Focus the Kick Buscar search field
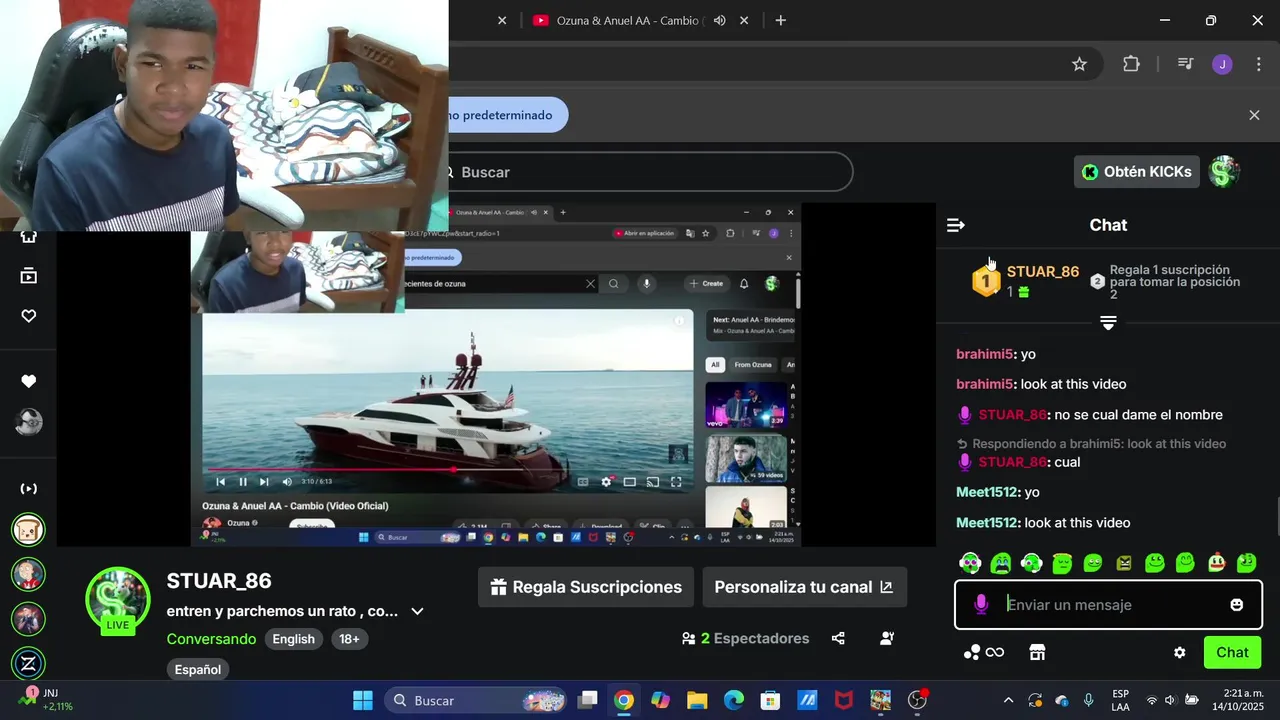The image size is (1280, 720). pyautogui.click(x=650, y=172)
